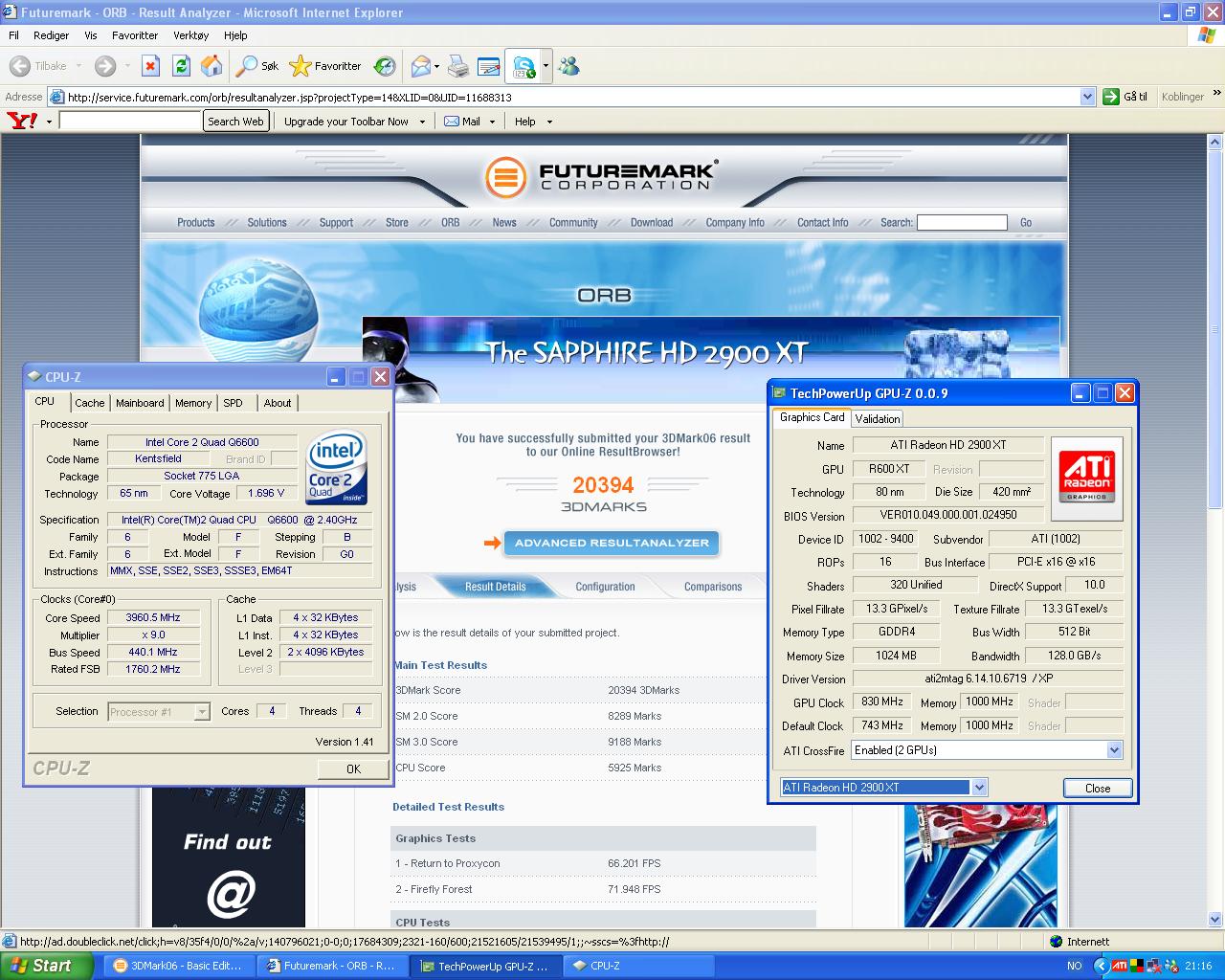Switch to GPU-Z Validation tab
This screenshot has height=980, width=1225.
pyautogui.click(x=878, y=418)
